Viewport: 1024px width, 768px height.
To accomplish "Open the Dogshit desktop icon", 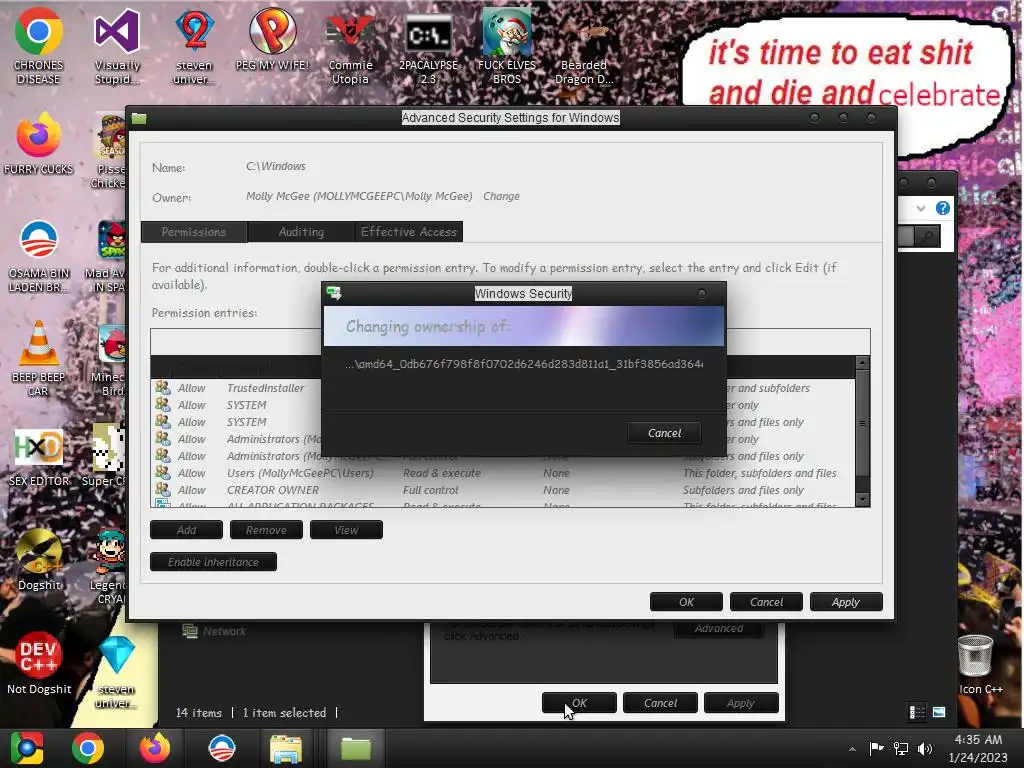I will (x=39, y=560).
